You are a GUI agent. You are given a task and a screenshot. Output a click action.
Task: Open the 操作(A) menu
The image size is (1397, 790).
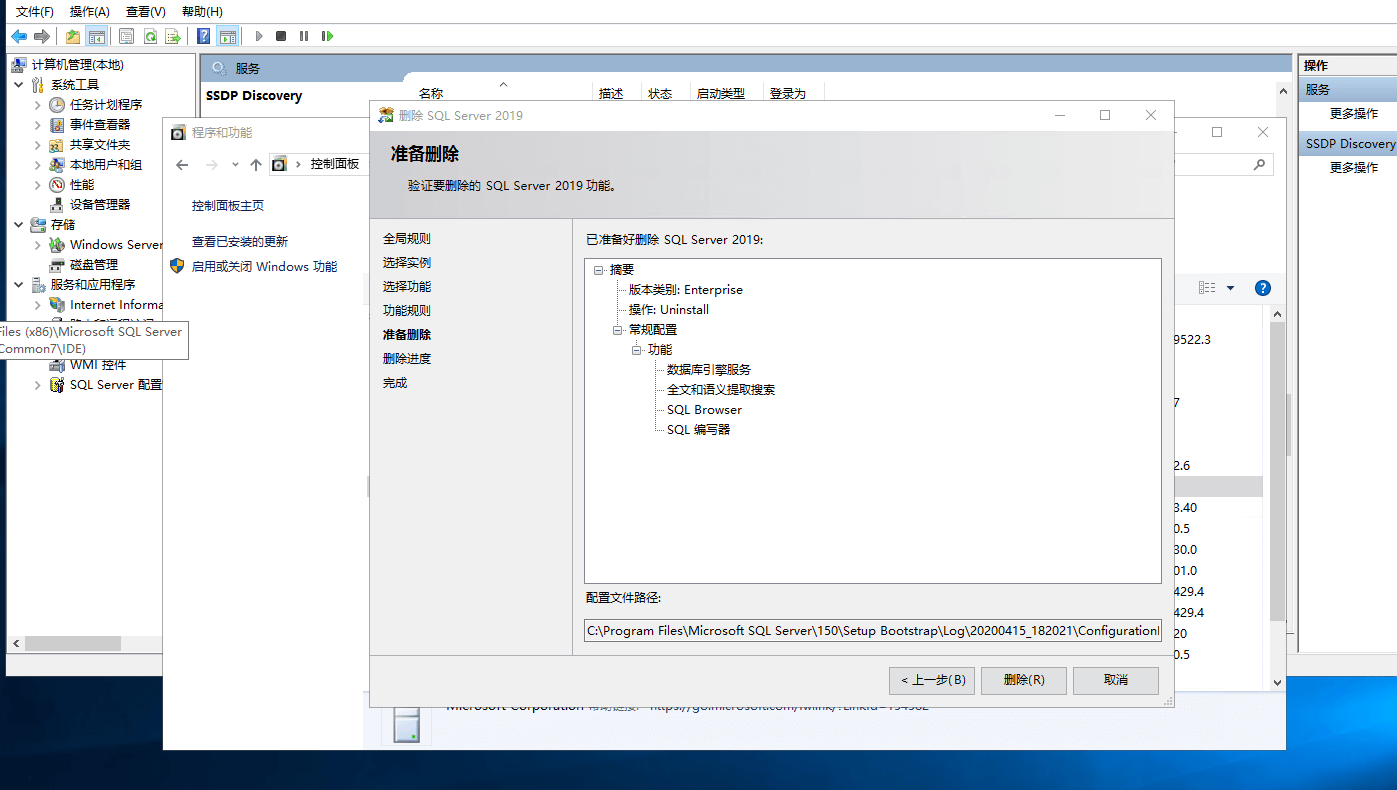coord(90,11)
